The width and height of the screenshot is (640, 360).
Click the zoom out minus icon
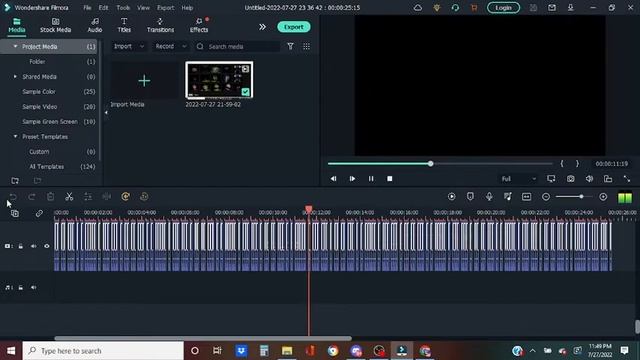point(546,197)
